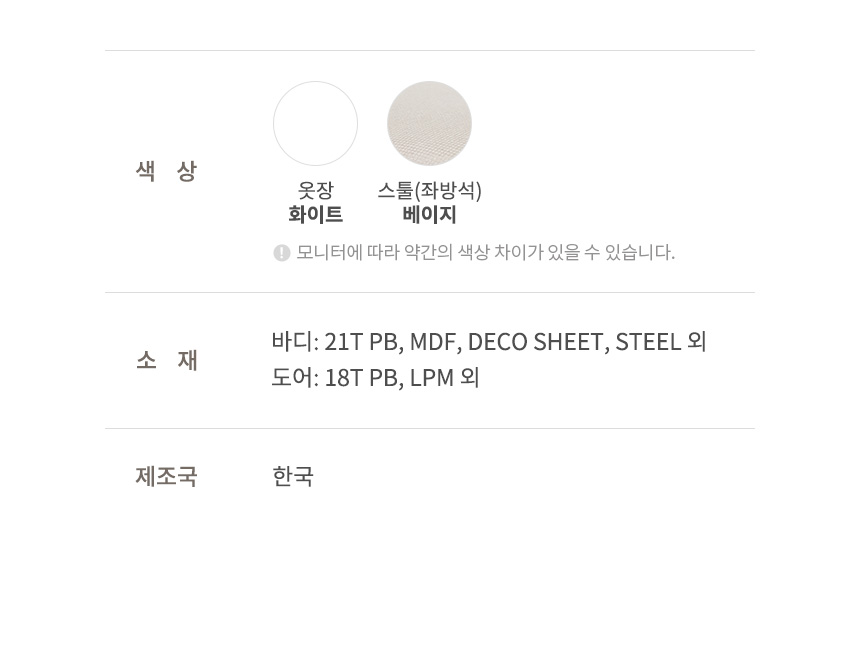Click the monitor color difference notice text
Screen dimensions: 860x667
pyautogui.click(x=485, y=252)
